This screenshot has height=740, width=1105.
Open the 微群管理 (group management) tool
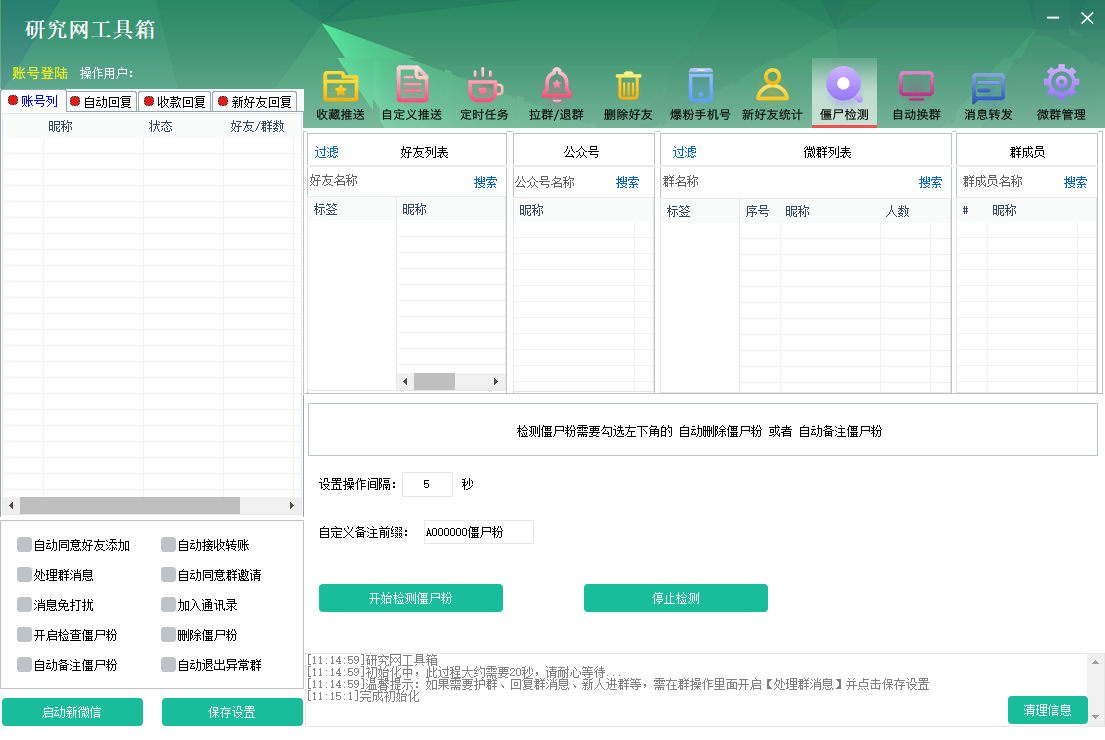click(1060, 91)
